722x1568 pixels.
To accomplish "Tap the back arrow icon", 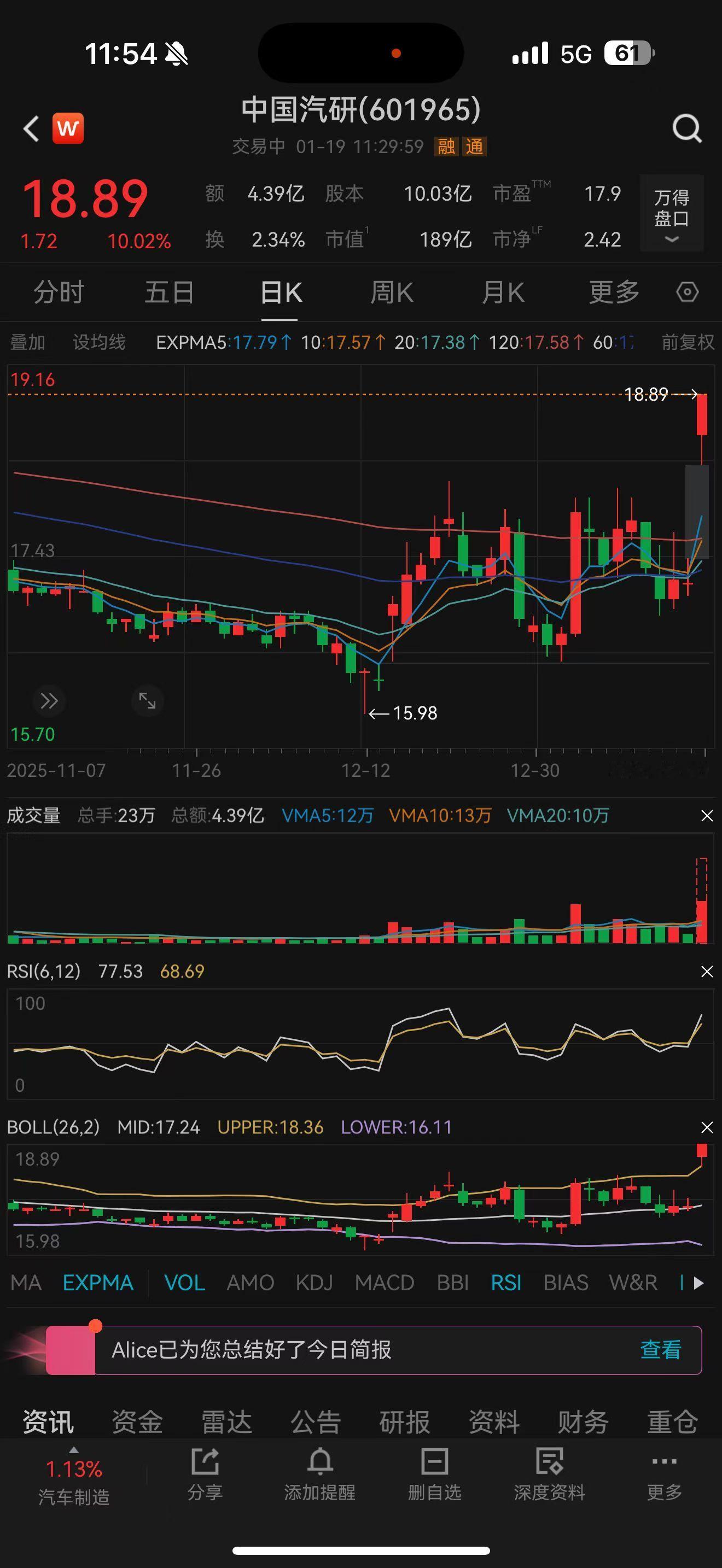I will pyautogui.click(x=31, y=128).
